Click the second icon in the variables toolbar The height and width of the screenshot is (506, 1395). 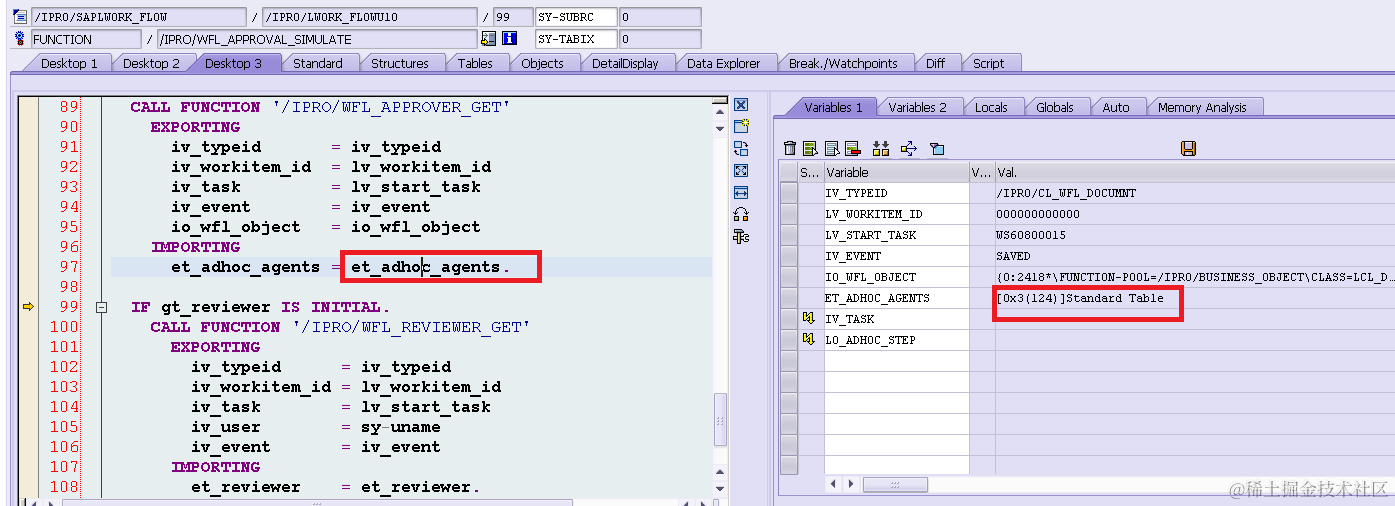811,148
